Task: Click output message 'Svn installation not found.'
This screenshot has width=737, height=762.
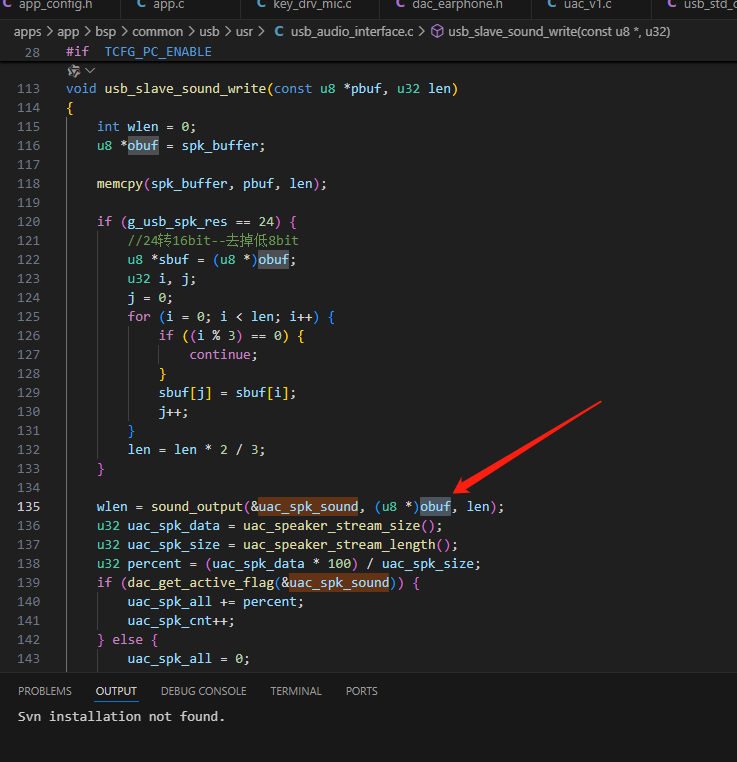Action: pos(121,716)
